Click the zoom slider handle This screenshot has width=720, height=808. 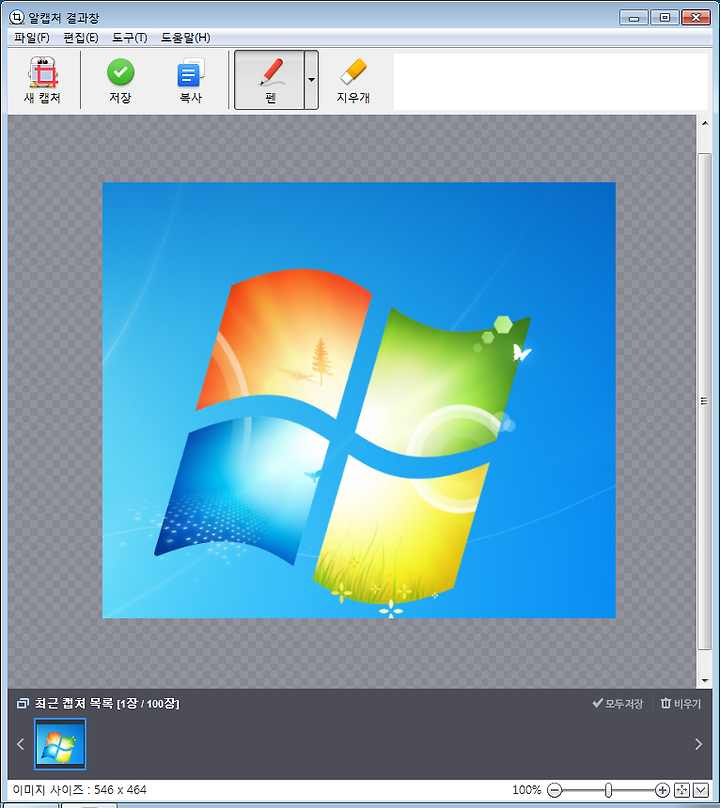[609, 790]
